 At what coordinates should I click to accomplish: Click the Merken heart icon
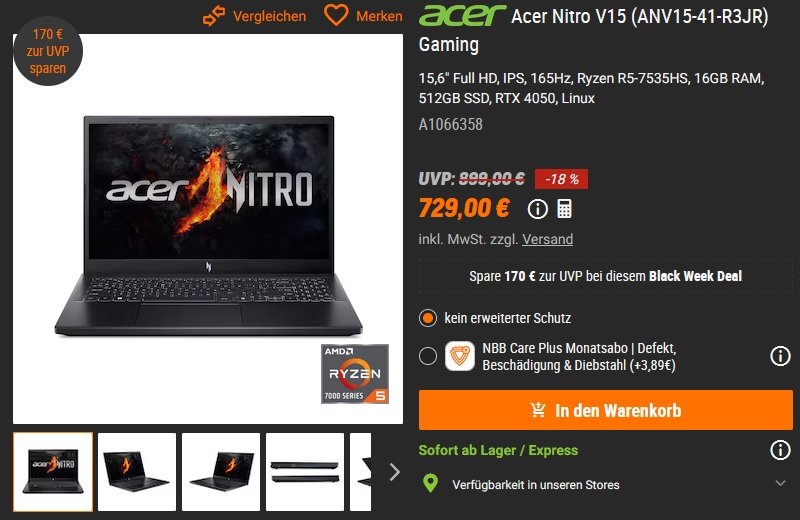pyautogui.click(x=336, y=15)
